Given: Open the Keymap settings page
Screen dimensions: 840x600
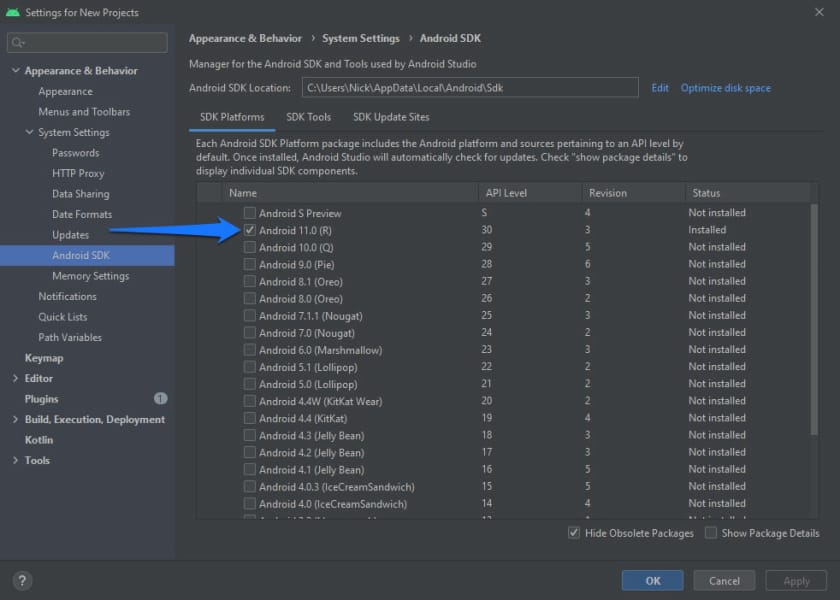Looking at the screenshot, I should coord(44,358).
